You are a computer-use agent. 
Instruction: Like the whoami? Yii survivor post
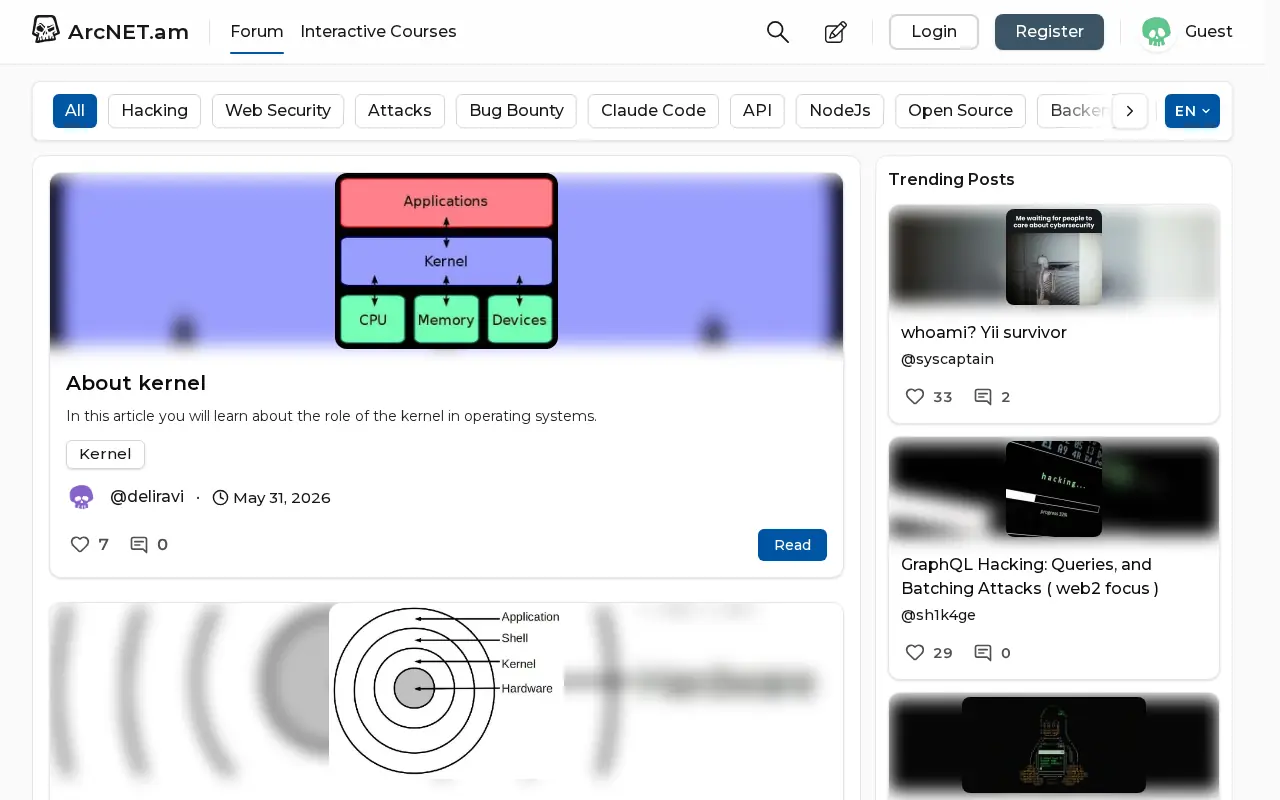(915, 396)
